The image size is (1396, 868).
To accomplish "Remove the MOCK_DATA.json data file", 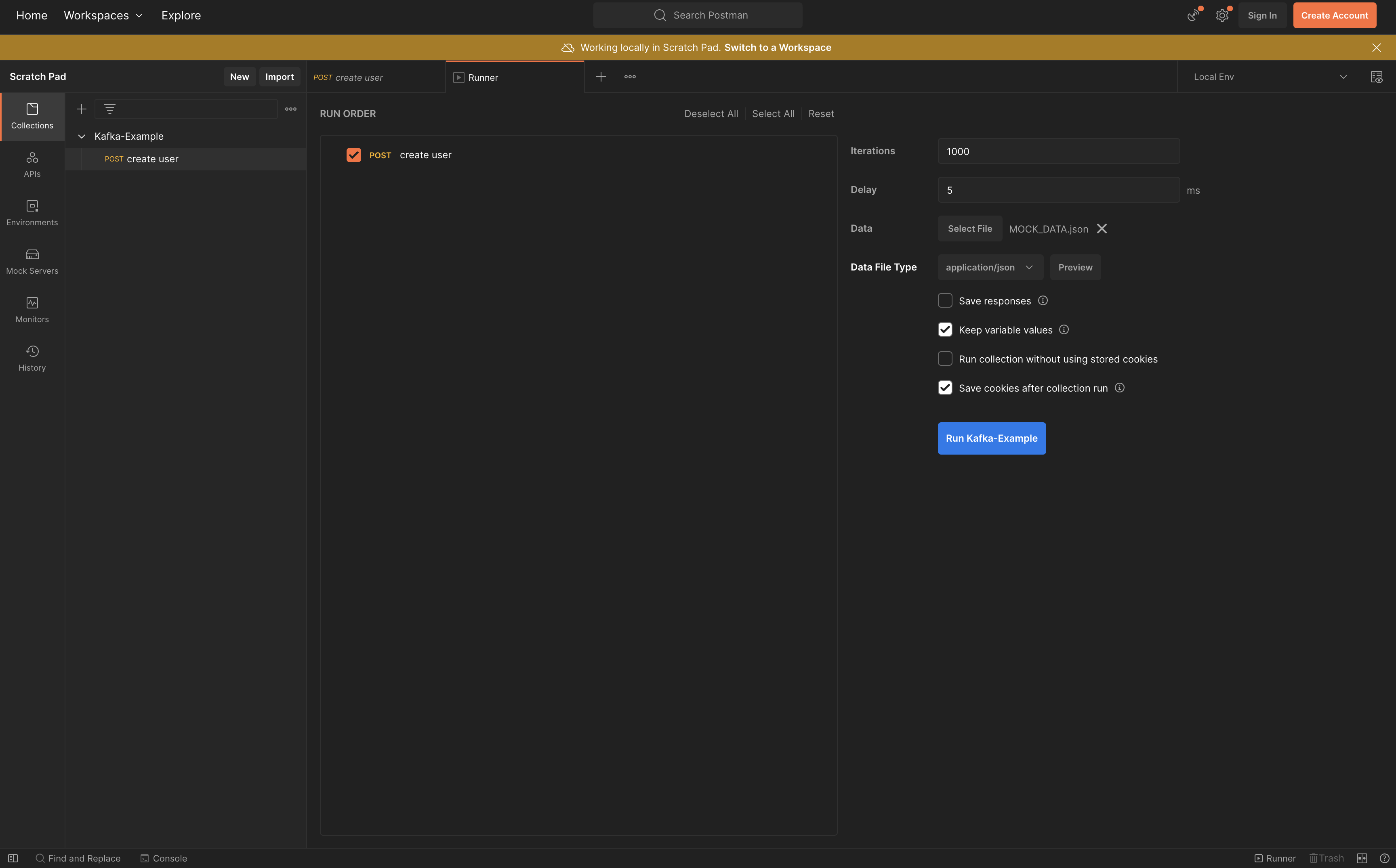I will (1102, 229).
